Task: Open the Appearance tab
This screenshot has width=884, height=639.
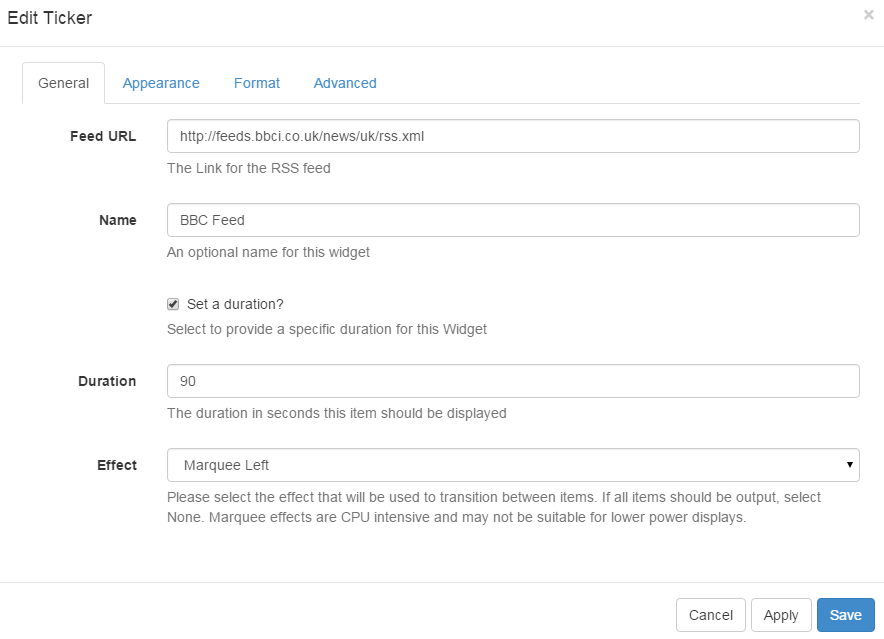Action: (161, 83)
